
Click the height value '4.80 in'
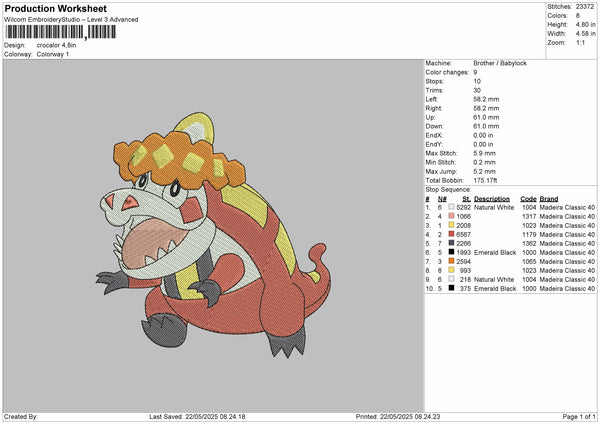(x=585, y=24)
